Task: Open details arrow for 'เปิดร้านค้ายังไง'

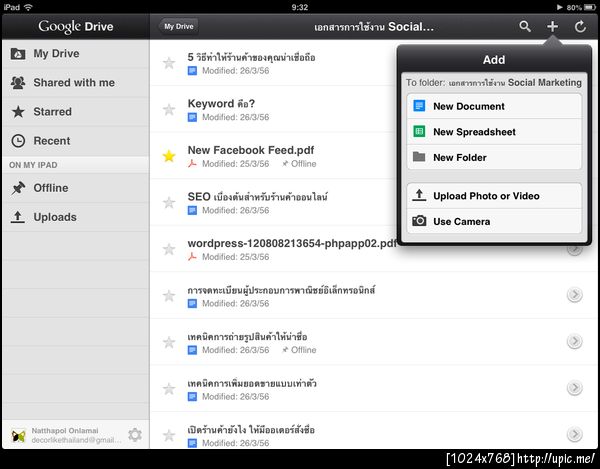Action: [x=574, y=434]
